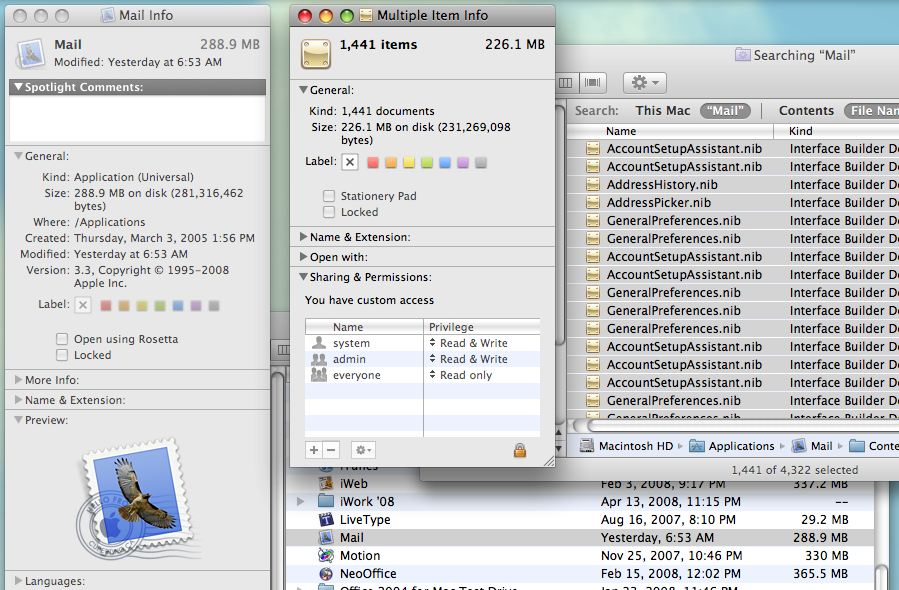Screen dimensions: 899x590
Task: Expand the Open with section
Action: [x=303, y=257]
